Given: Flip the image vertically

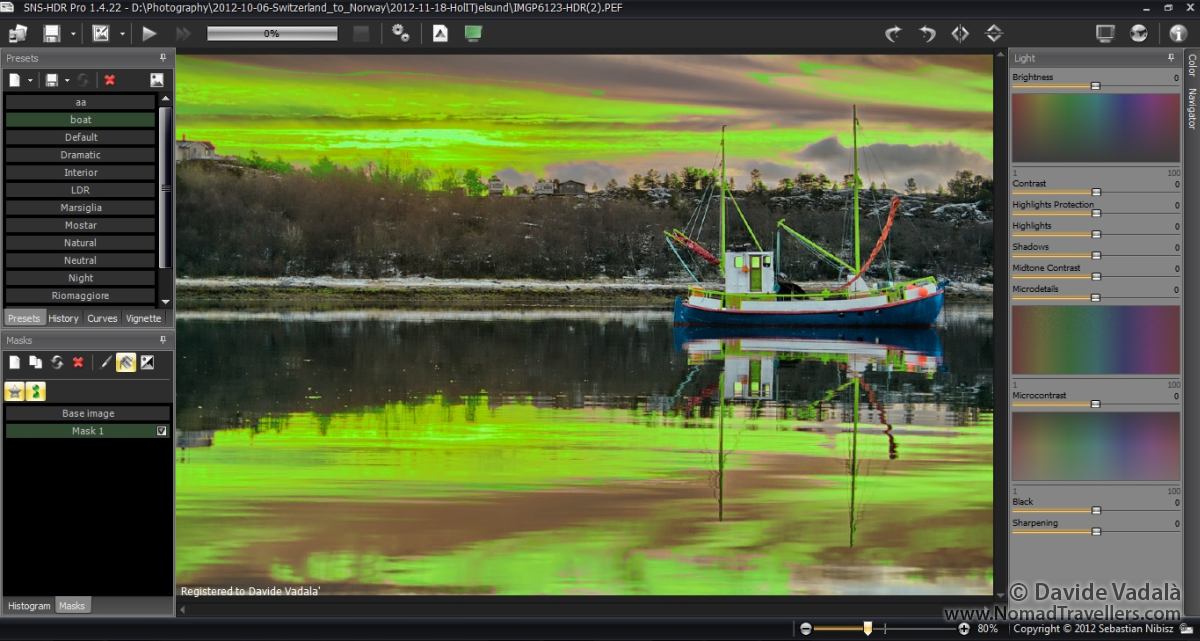Looking at the screenshot, I should [x=993, y=33].
